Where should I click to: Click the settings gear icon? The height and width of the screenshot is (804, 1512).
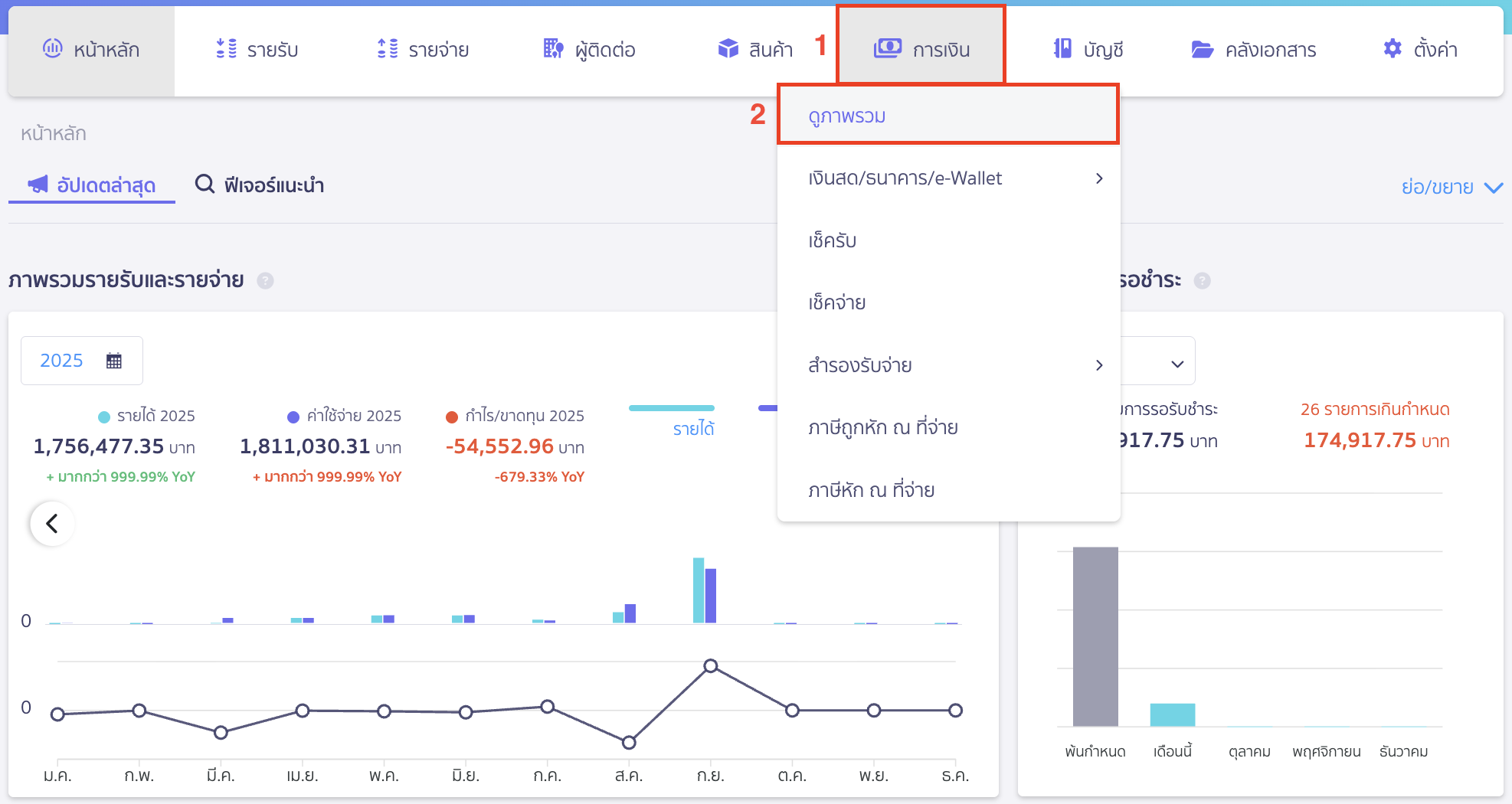pyautogui.click(x=1393, y=49)
